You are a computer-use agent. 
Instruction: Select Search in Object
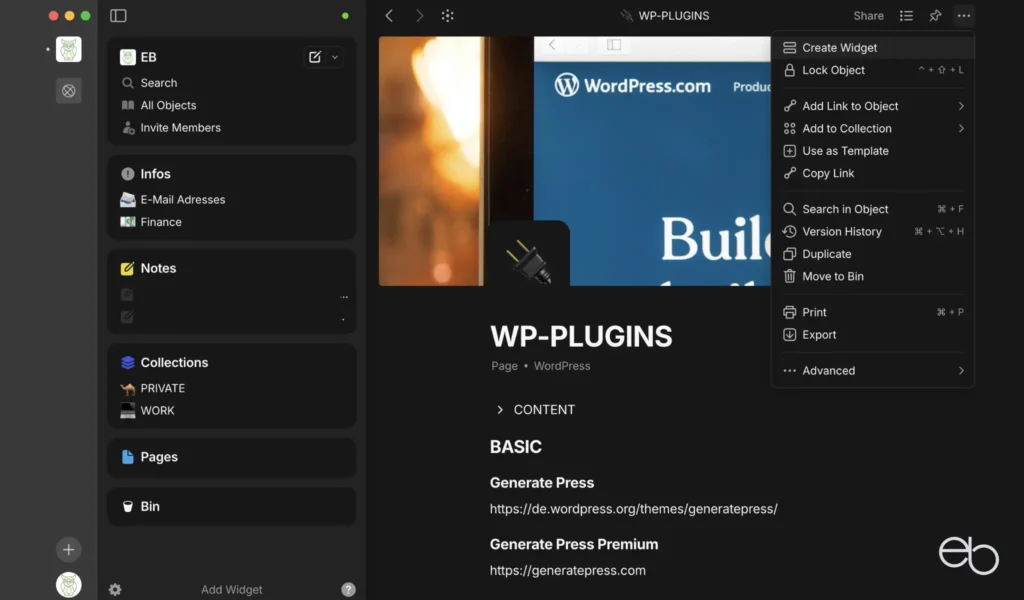(872, 209)
